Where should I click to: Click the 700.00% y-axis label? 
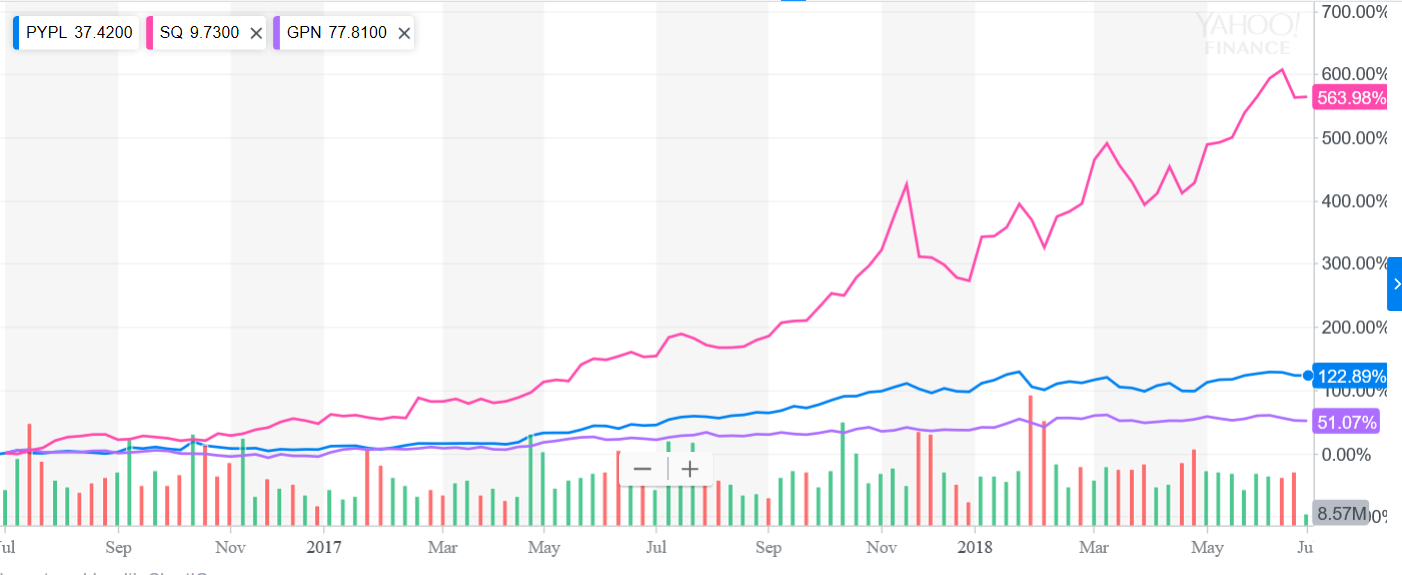[1352, 11]
